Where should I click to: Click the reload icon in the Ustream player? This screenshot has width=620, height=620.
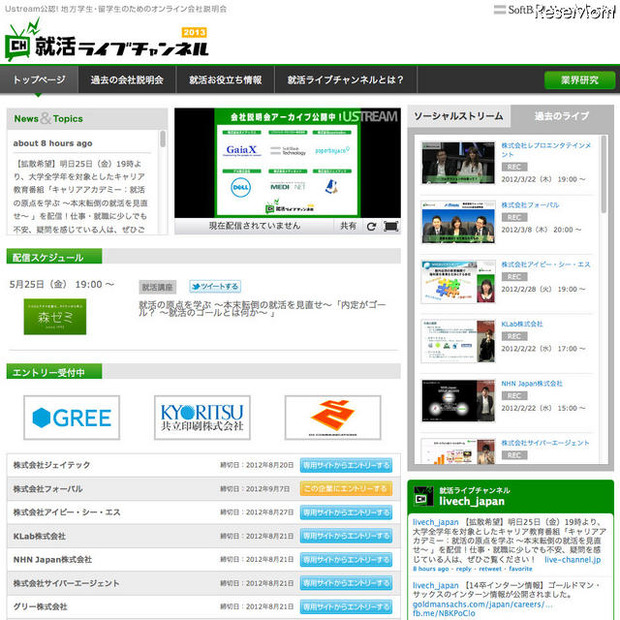coord(371,227)
